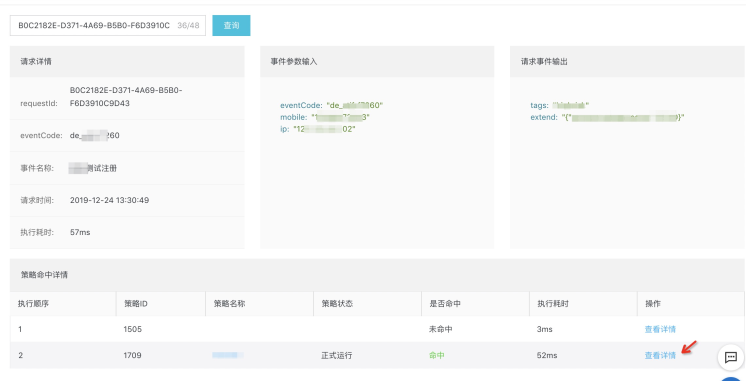This screenshot has height=381, width=746.
Task: Click the 正式运行 strategy status cell
Action: (336, 355)
